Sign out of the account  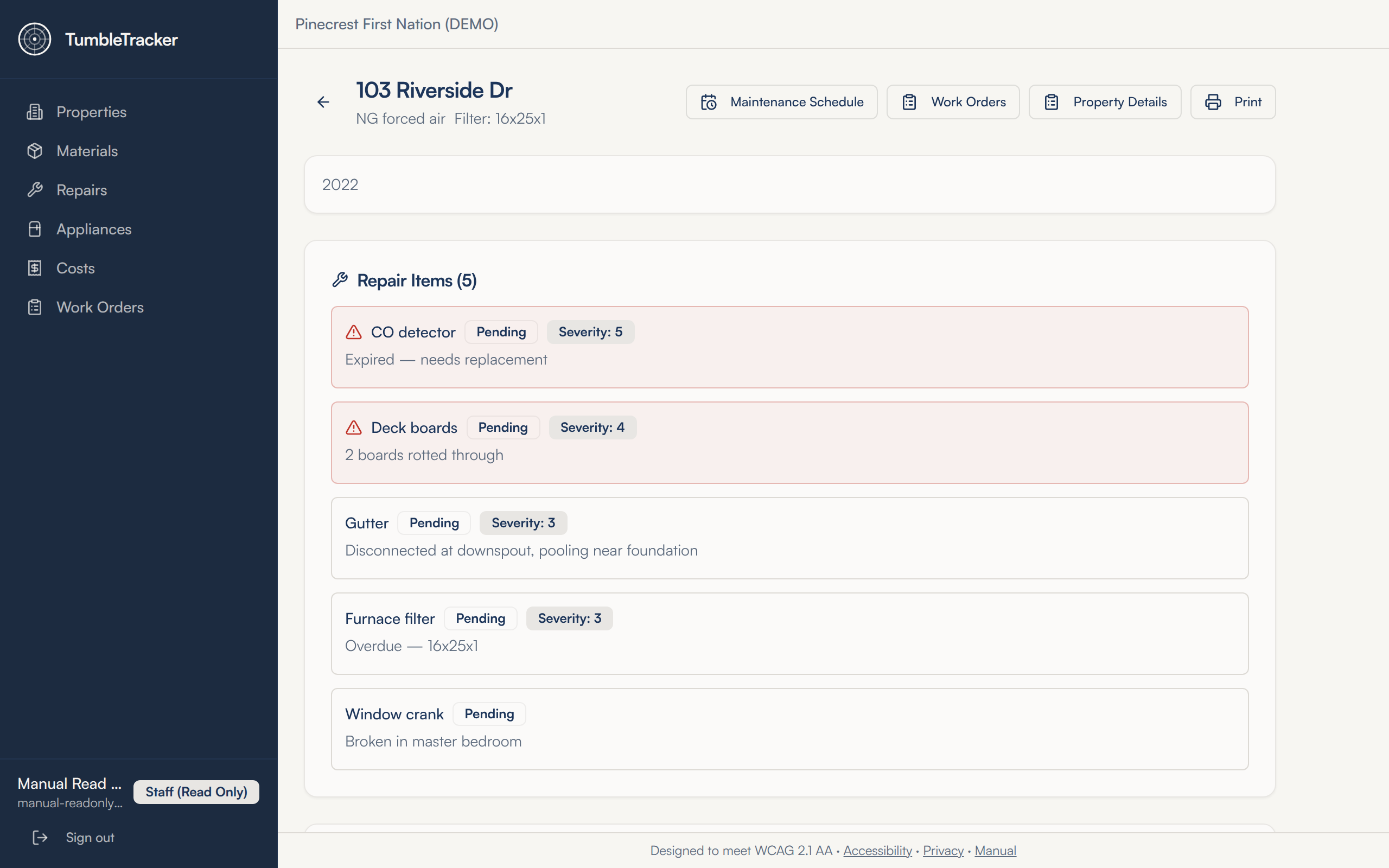click(90, 838)
